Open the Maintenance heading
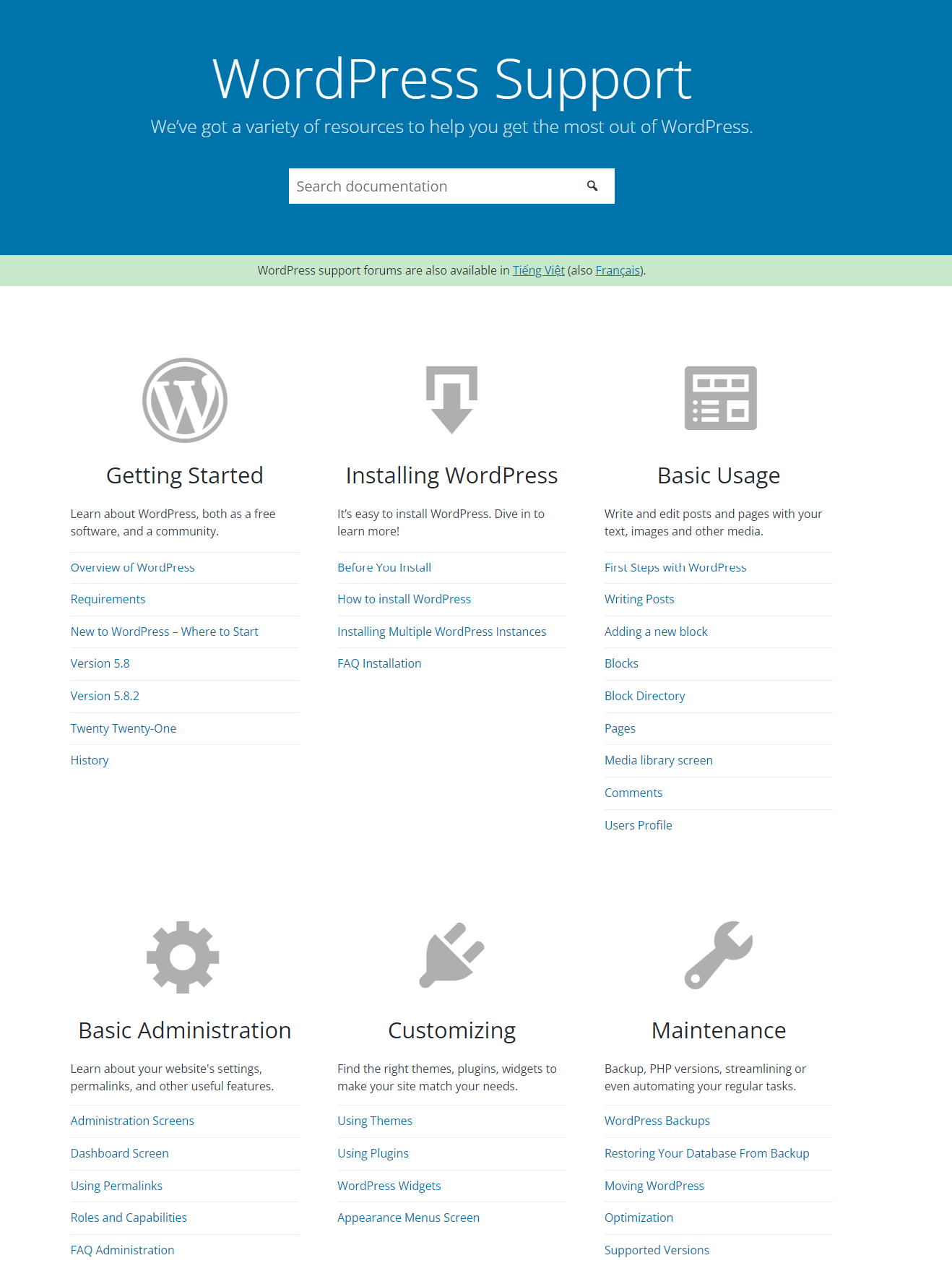 (719, 1030)
